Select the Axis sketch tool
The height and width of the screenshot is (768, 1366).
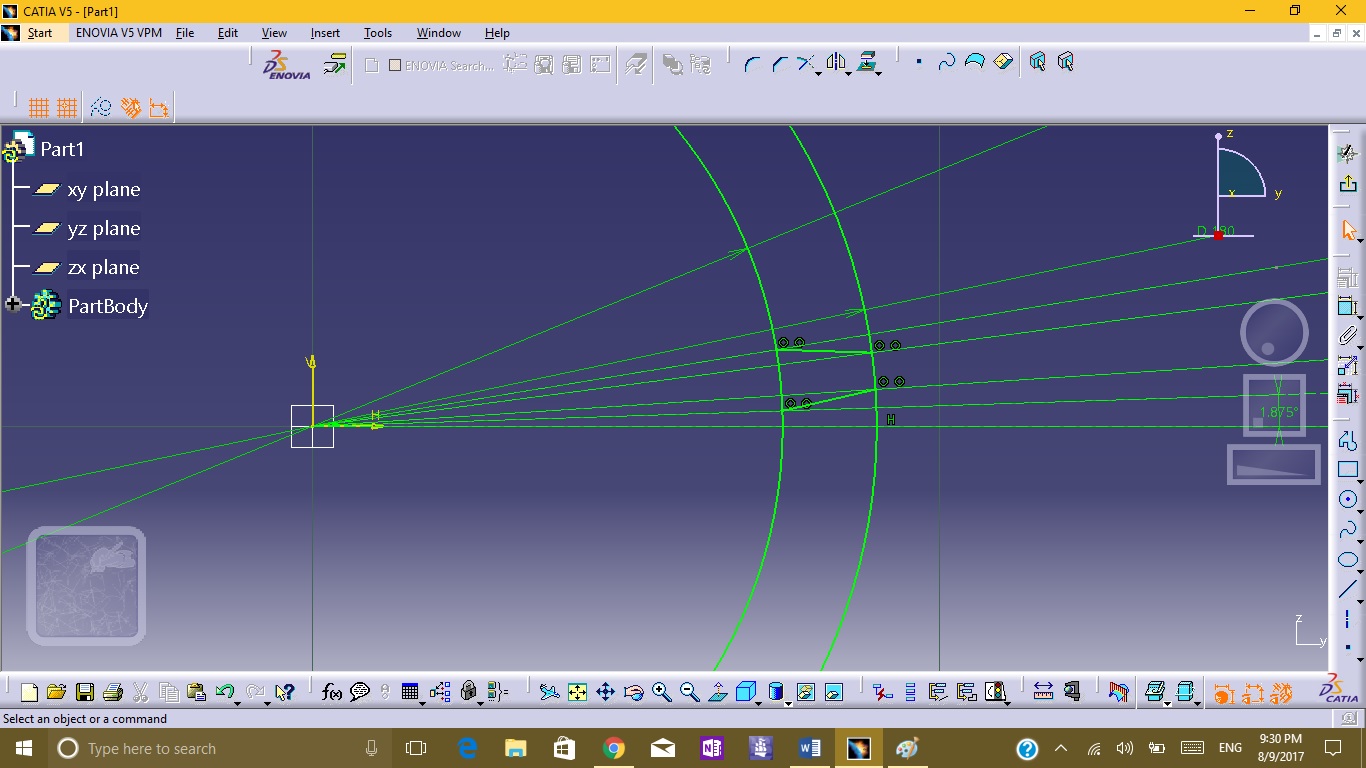tap(1348, 619)
